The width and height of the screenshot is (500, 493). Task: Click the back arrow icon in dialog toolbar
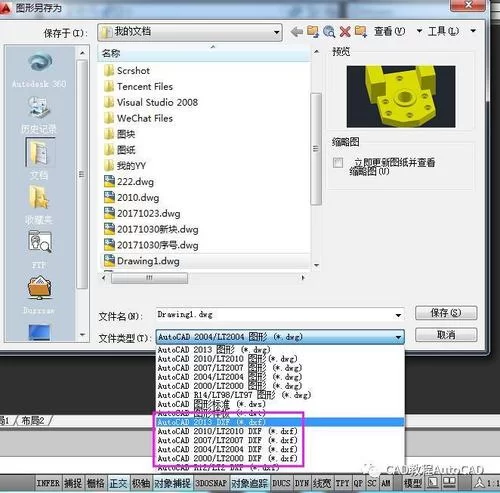coord(296,32)
